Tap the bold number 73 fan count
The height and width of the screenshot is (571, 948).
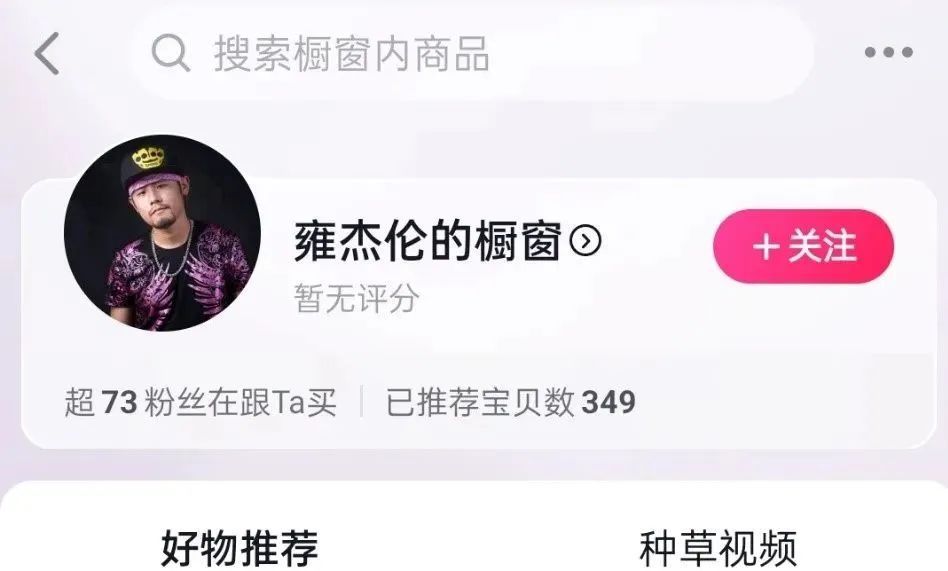pos(119,402)
